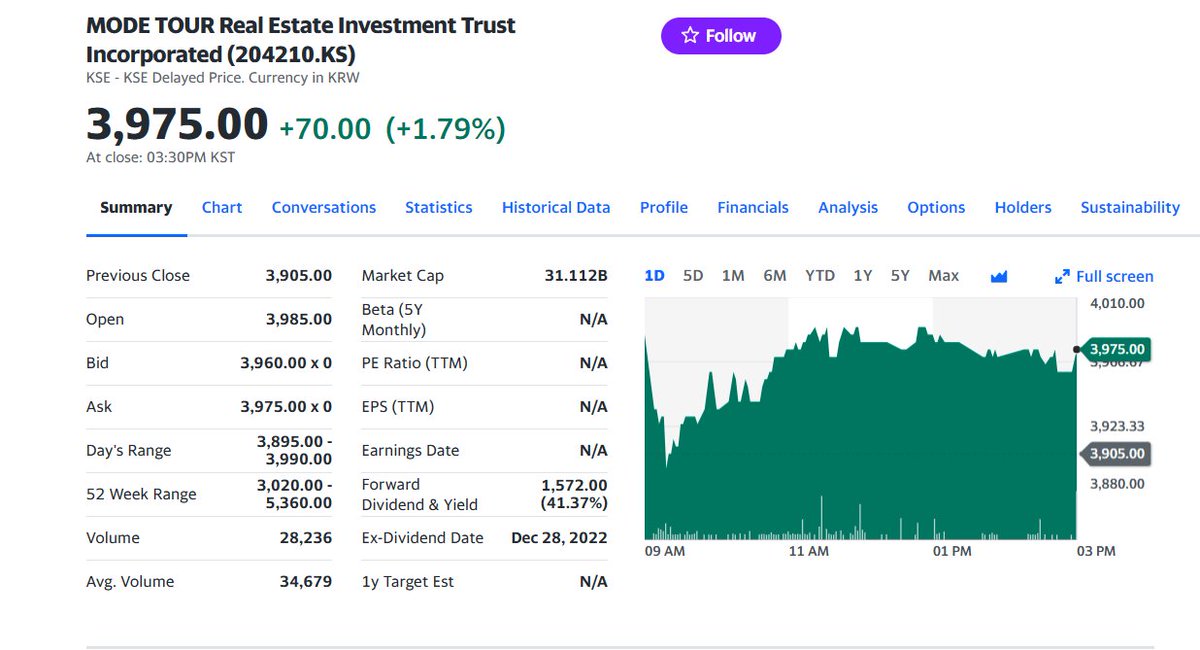Image resolution: width=1200 pixels, height=650 pixels.
Task: Click the Ask value 3,975.00 x 0
Action: coord(286,407)
